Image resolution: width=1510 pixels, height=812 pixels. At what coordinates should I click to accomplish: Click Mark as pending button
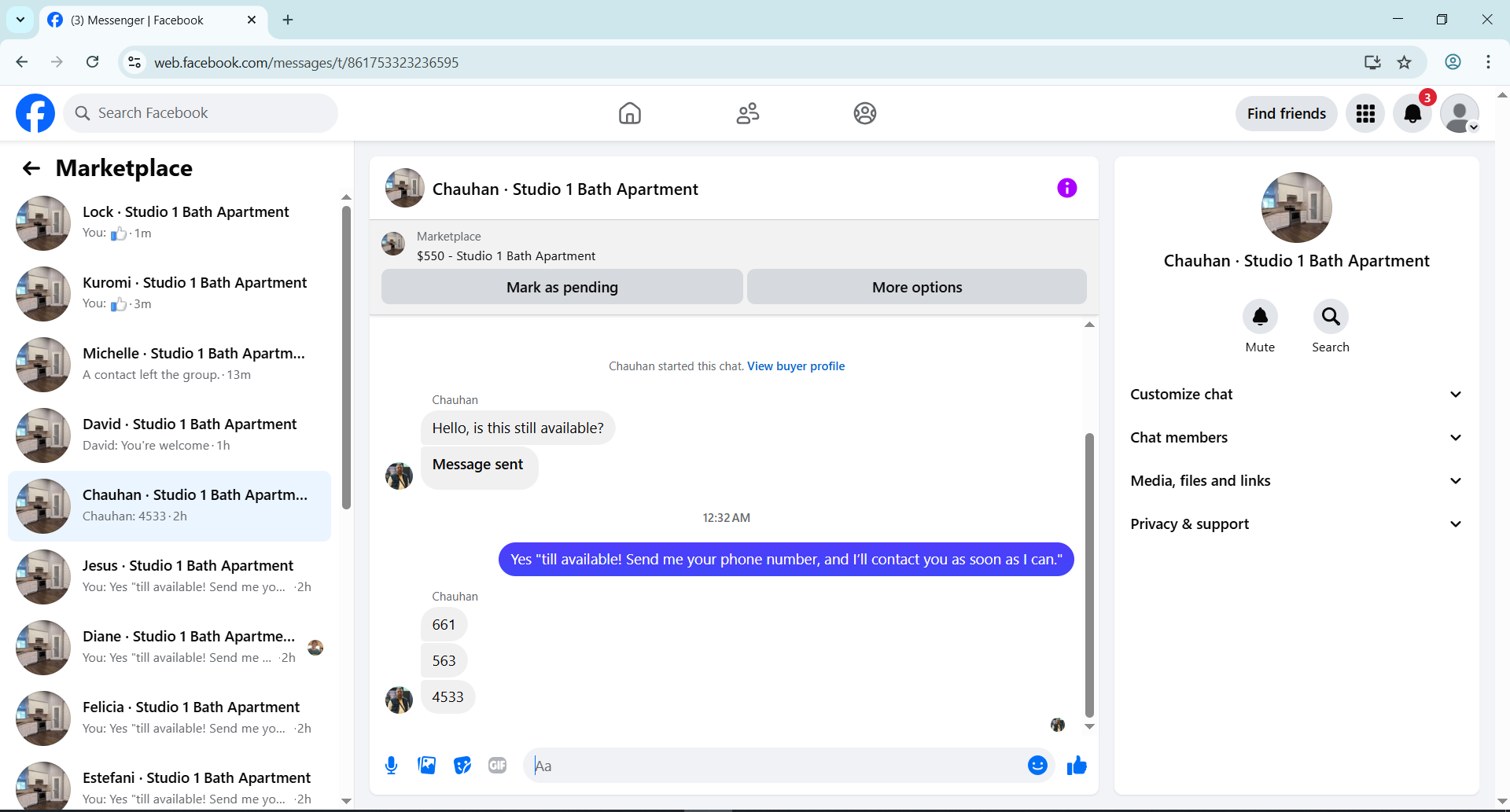coord(562,287)
